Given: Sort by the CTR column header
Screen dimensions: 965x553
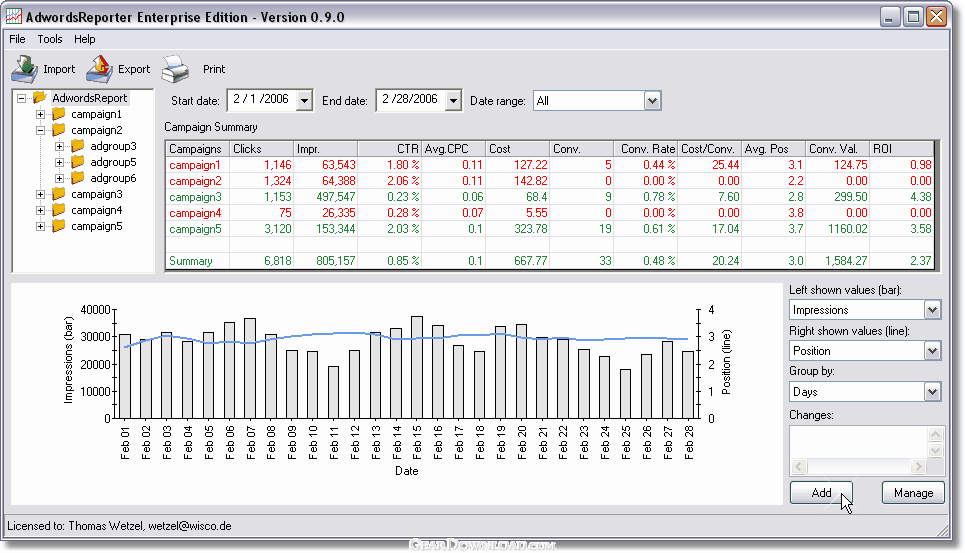Looking at the screenshot, I should 390,149.
